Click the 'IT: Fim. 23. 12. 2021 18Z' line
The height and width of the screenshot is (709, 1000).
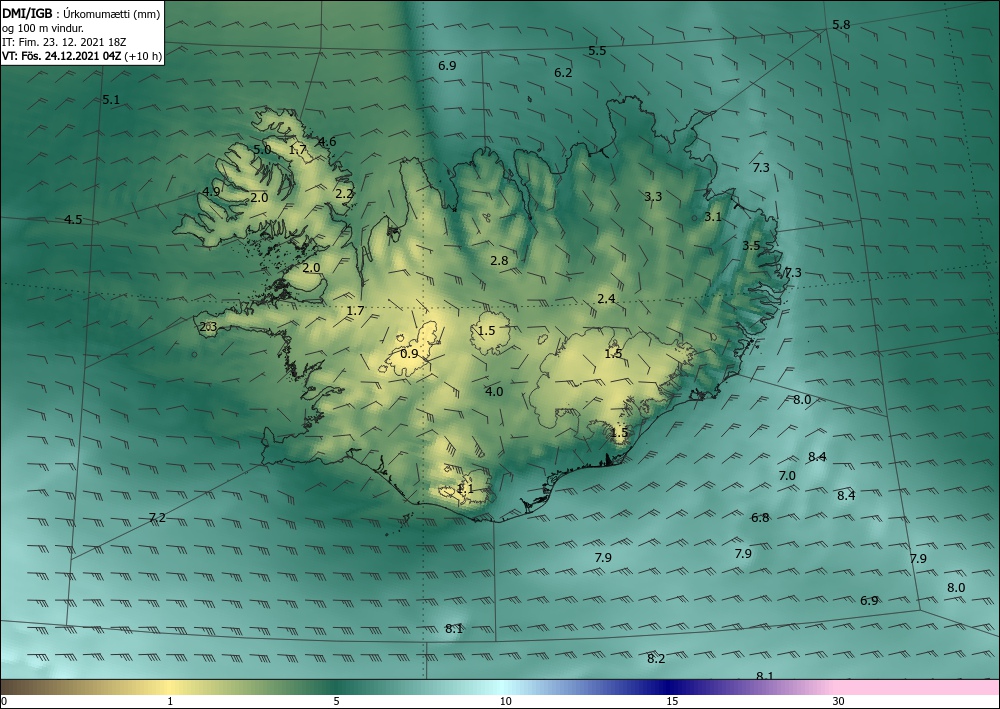pos(64,42)
